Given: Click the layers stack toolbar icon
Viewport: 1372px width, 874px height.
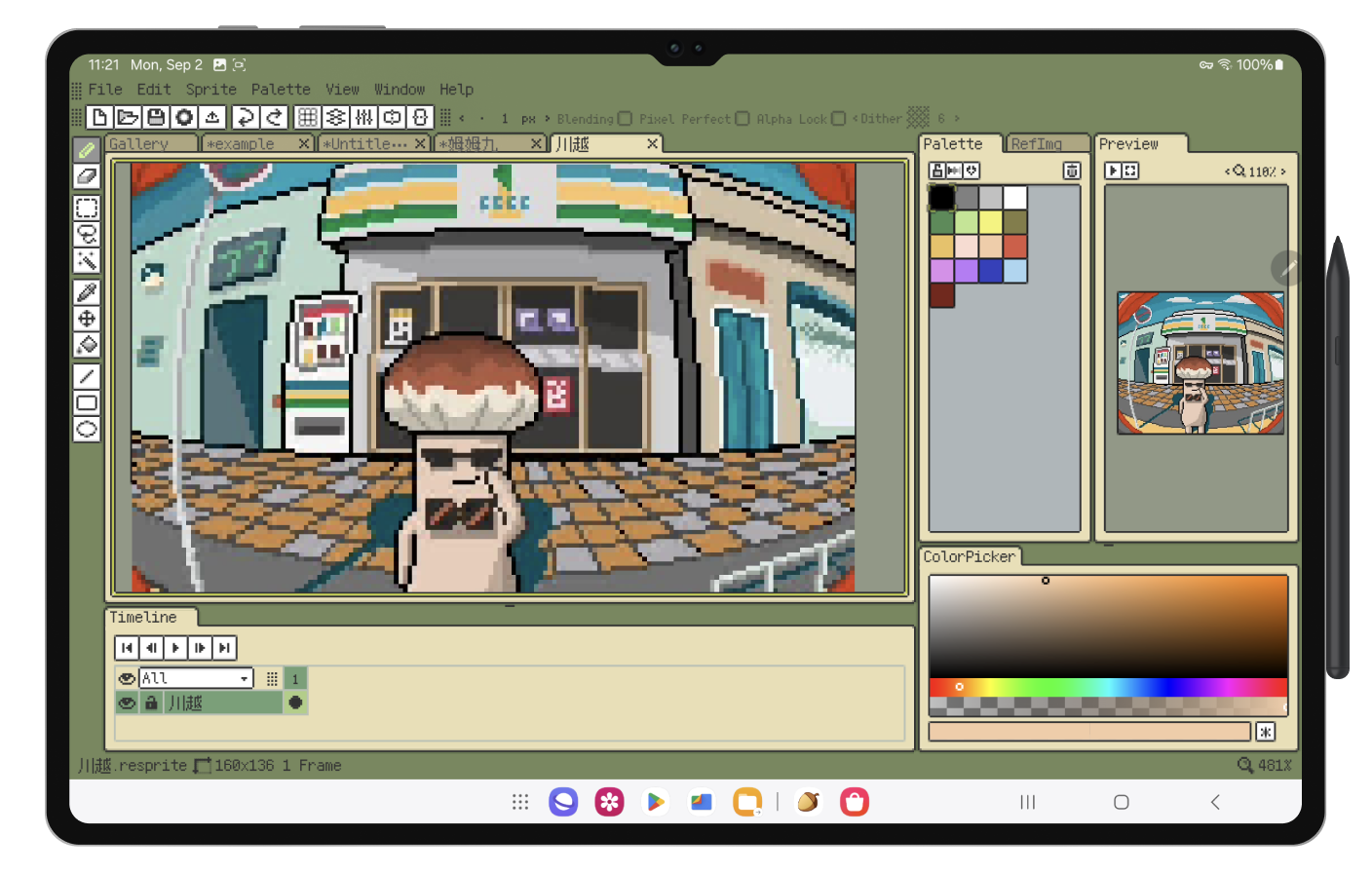Looking at the screenshot, I should coord(335,117).
